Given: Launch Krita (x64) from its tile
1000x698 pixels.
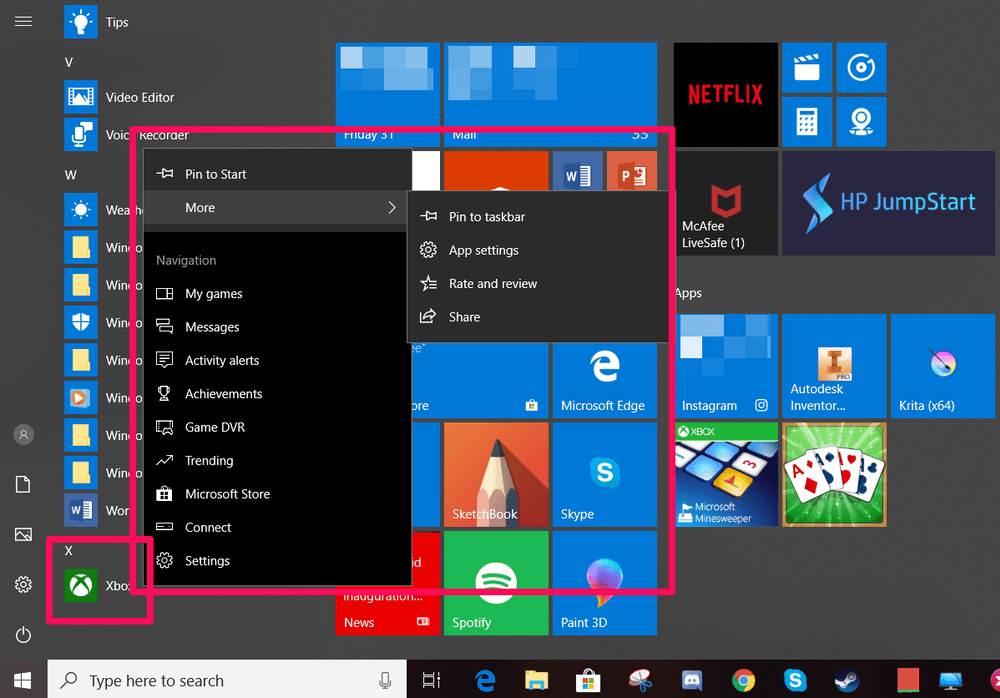Looking at the screenshot, I should click(x=941, y=365).
